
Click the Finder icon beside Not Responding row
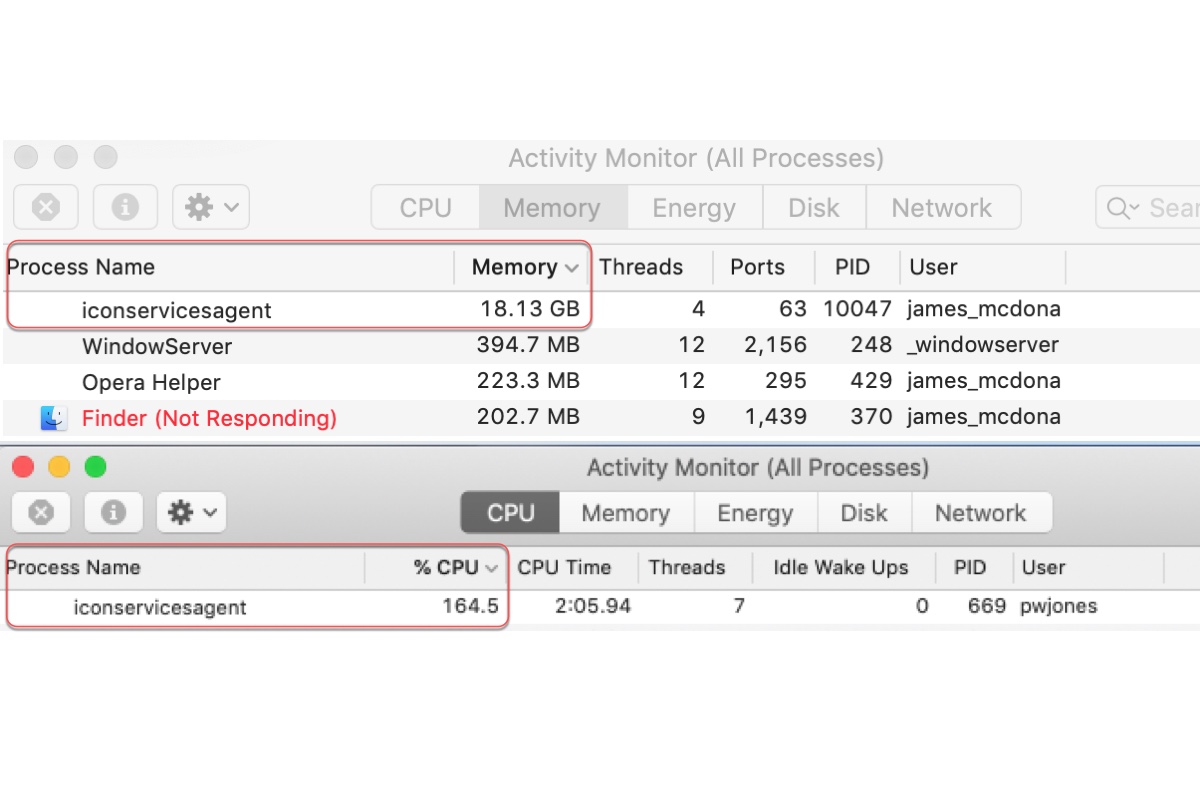coord(53,418)
